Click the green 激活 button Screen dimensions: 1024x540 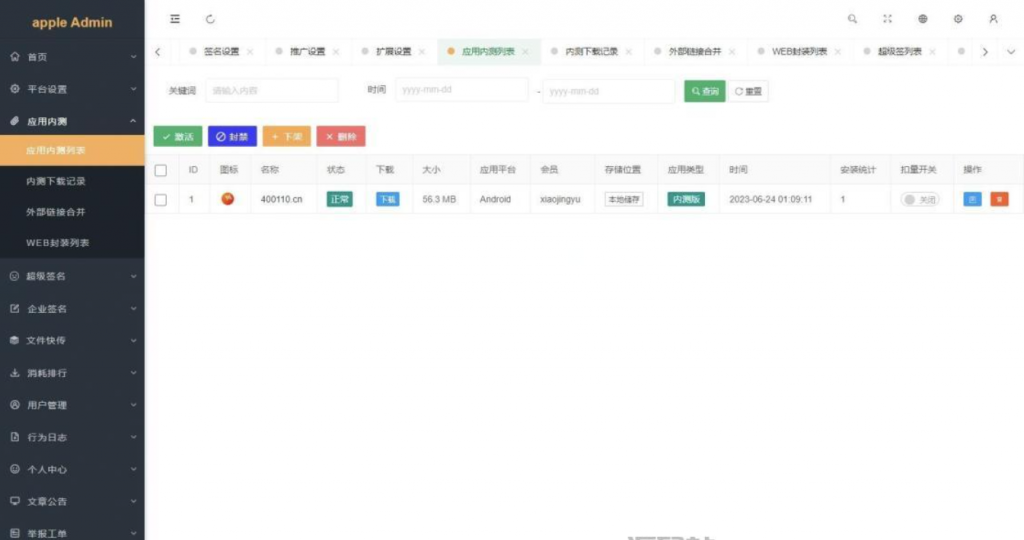coord(178,136)
